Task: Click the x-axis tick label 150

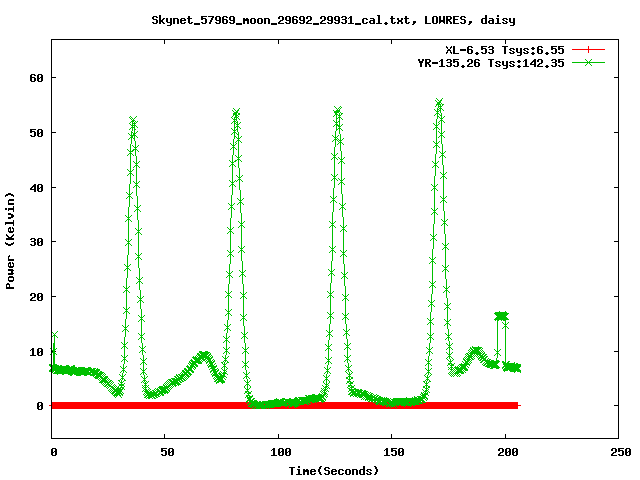Action: pyautogui.click(x=393, y=452)
